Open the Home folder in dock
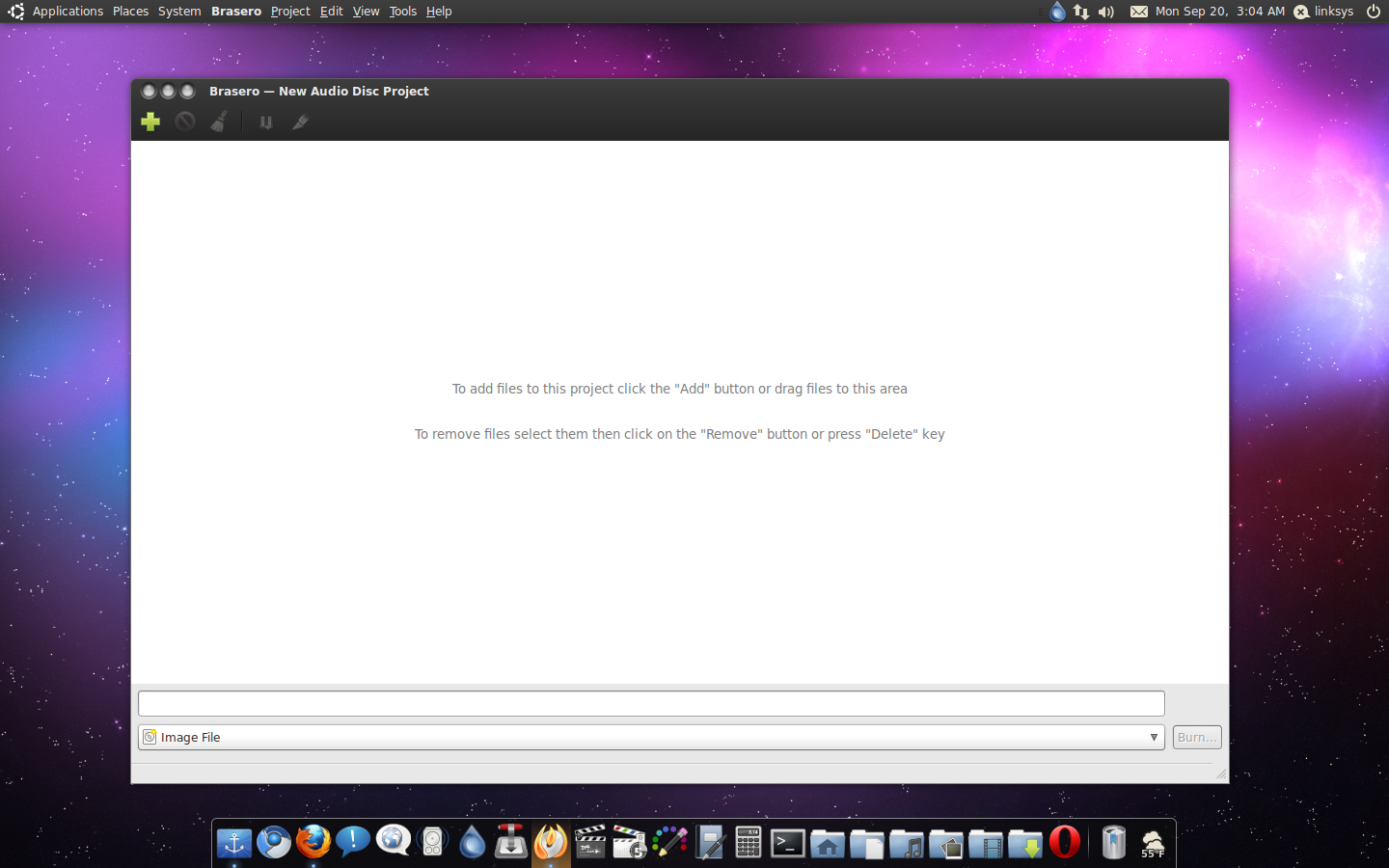Image resolution: width=1389 pixels, height=868 pixels. 828,844
